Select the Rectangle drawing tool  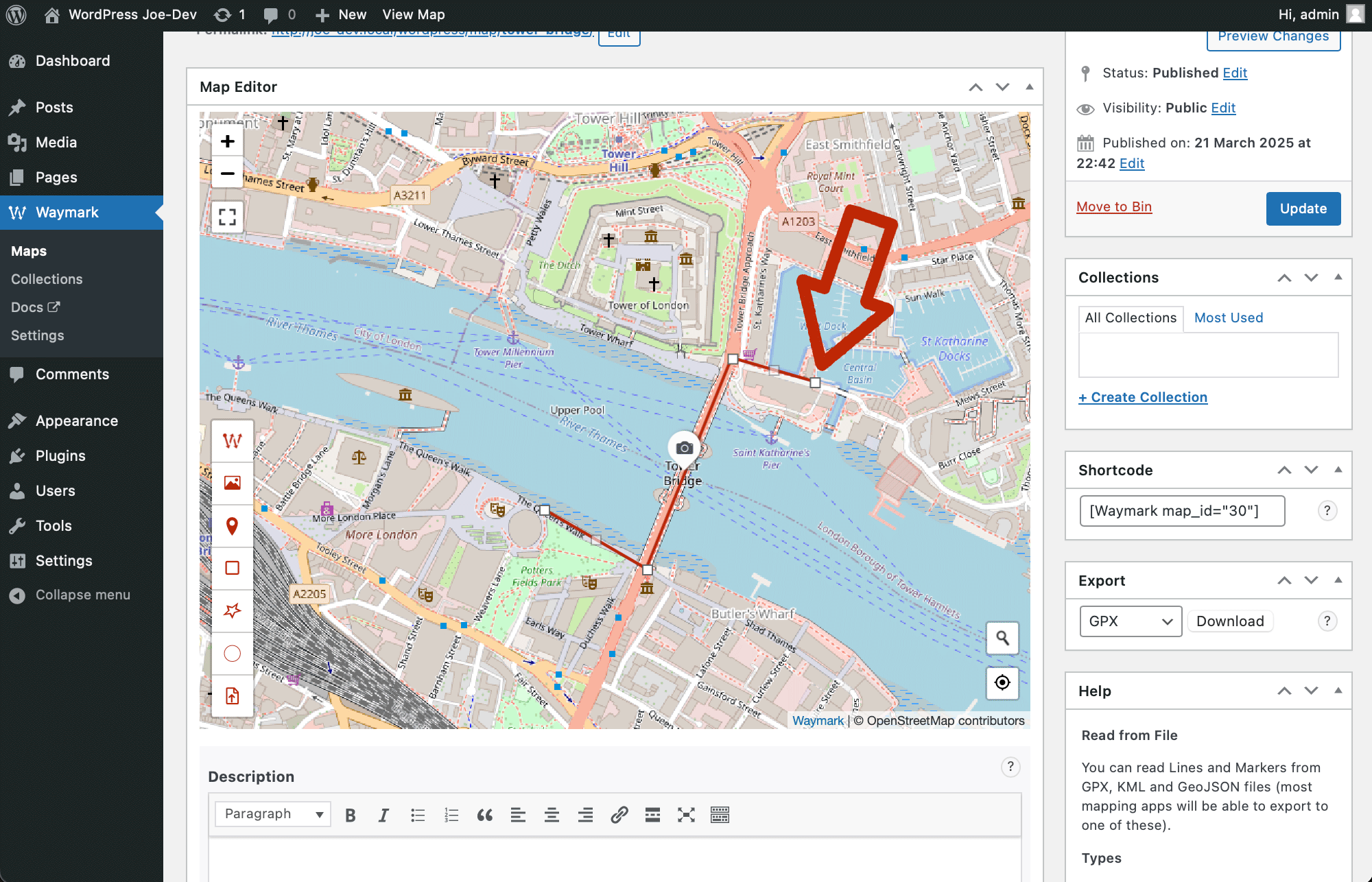233,568
